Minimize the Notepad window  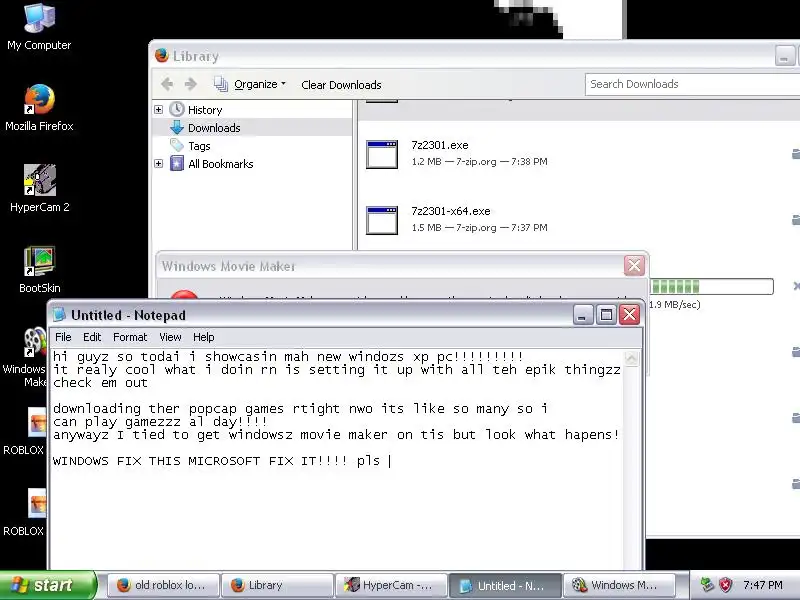point(583,315)
